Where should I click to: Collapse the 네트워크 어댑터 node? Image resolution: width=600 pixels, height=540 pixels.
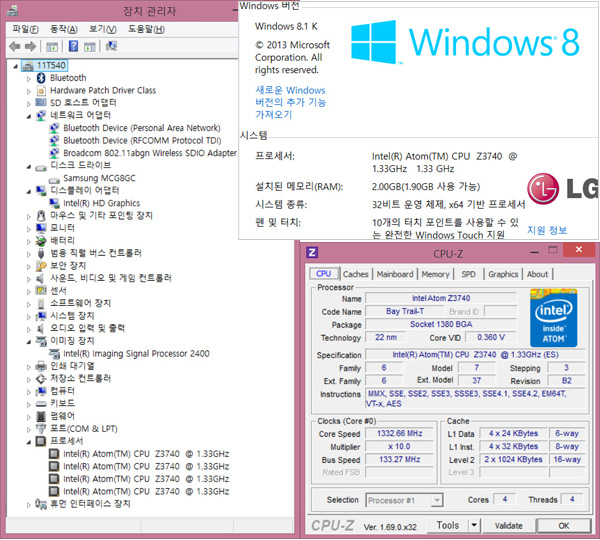pos(29,116)
